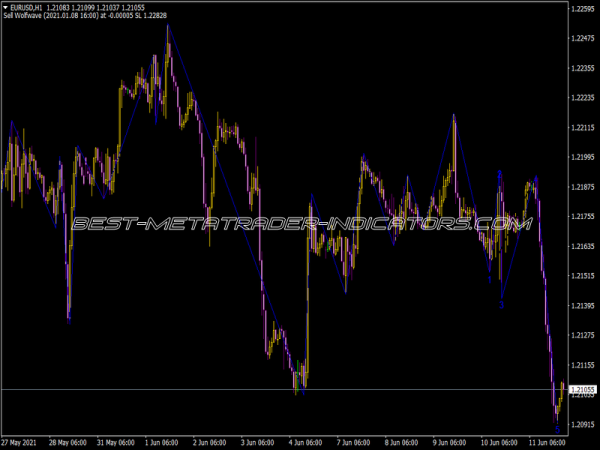600x450 pixels.
Task: Click the 1.22115 label on price scale
Action: 582,127
